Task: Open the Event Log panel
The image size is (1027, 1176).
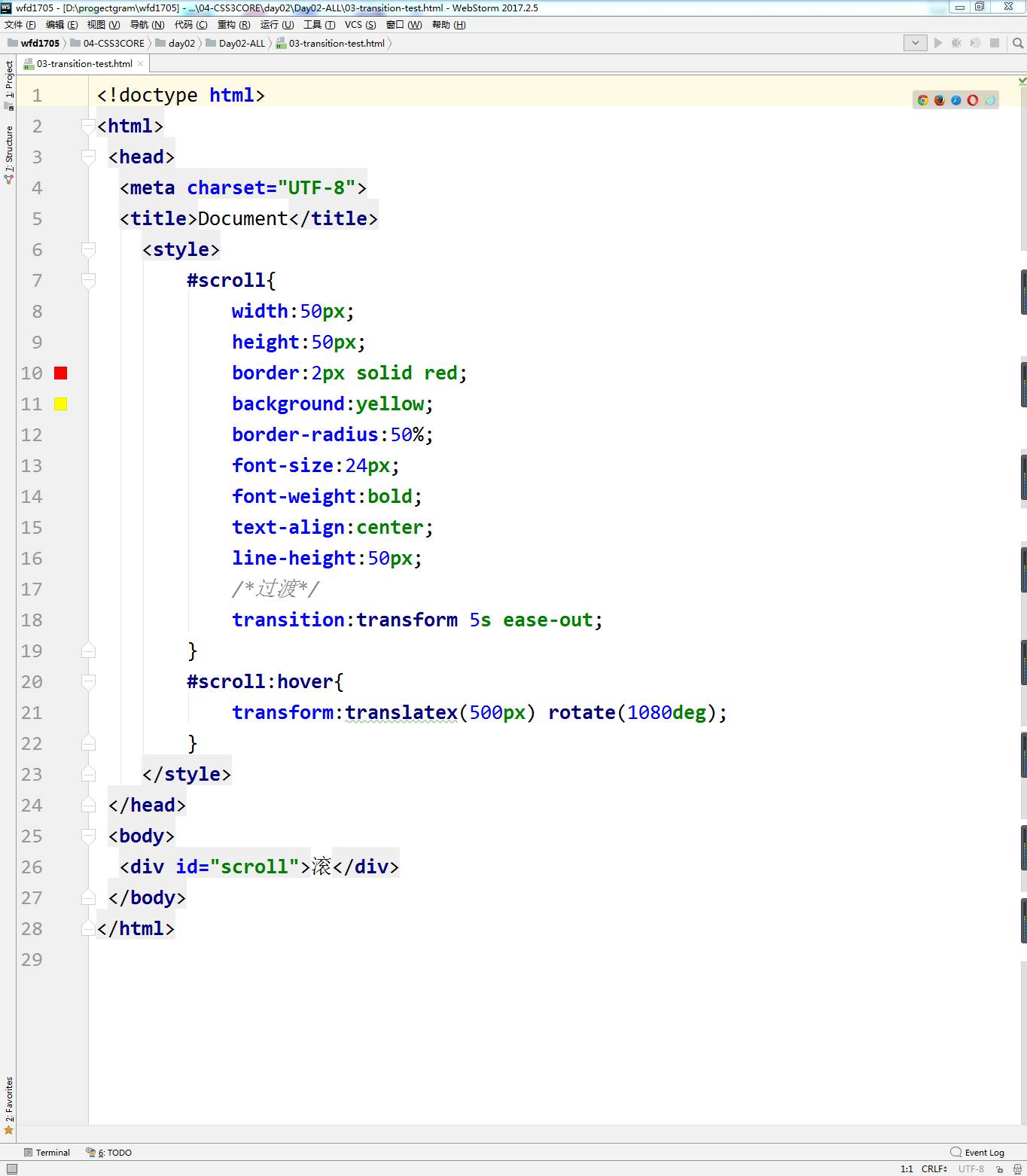Action: (977, 1153)
